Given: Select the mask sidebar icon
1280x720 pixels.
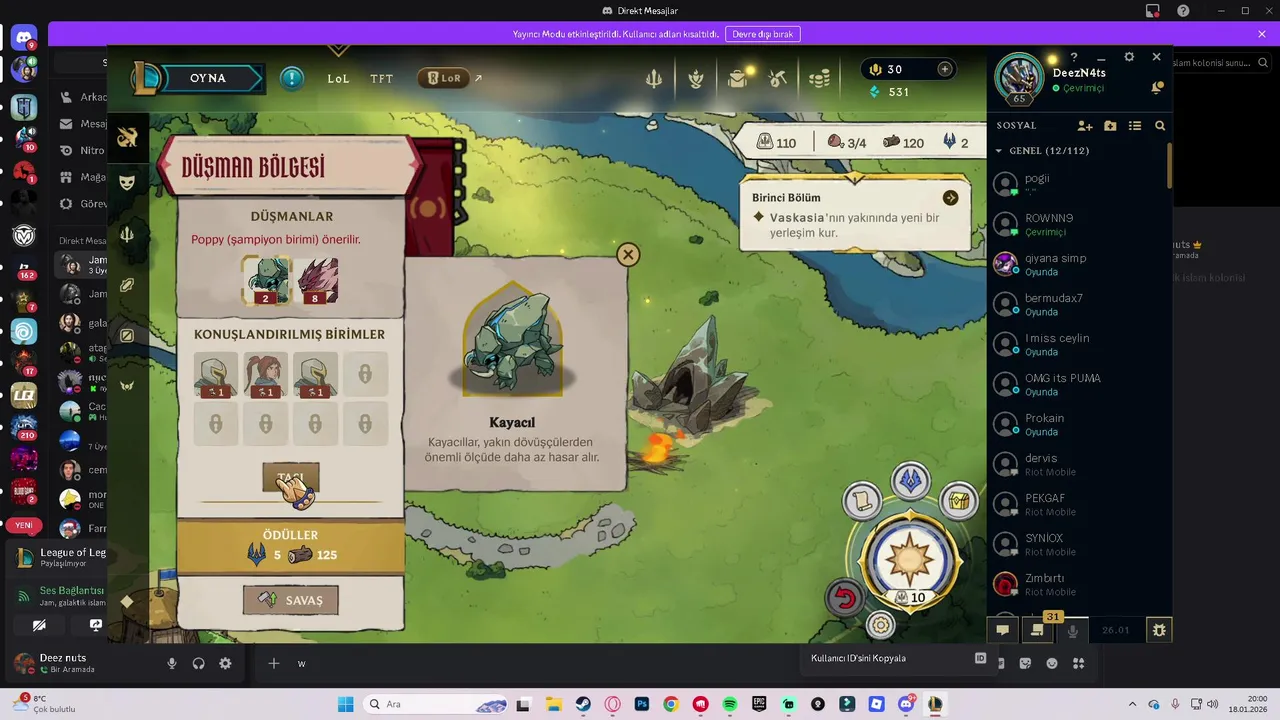Looking at the screenshot, I should click(127, 182).
